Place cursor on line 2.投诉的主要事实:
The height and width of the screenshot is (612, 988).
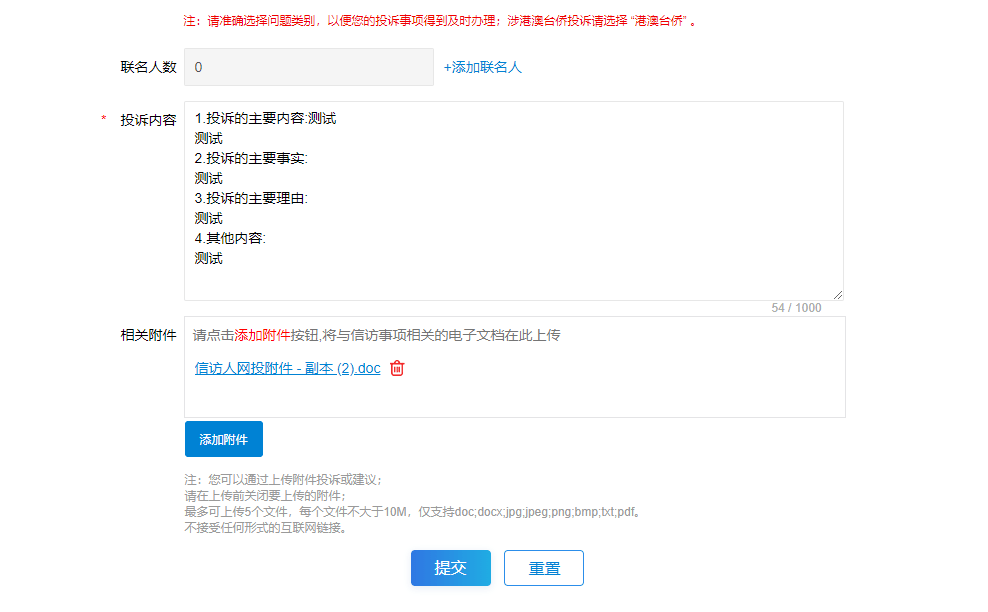pyautogui.click(x=251, y=158)
